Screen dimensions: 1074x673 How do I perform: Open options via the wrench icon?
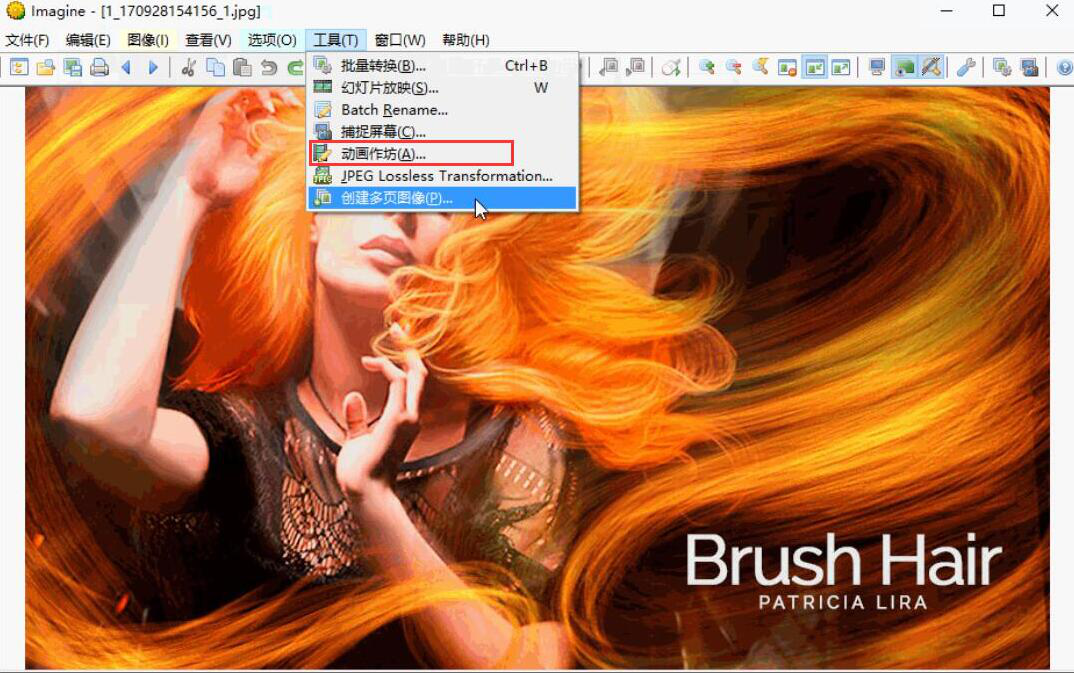tap(966, 67)
